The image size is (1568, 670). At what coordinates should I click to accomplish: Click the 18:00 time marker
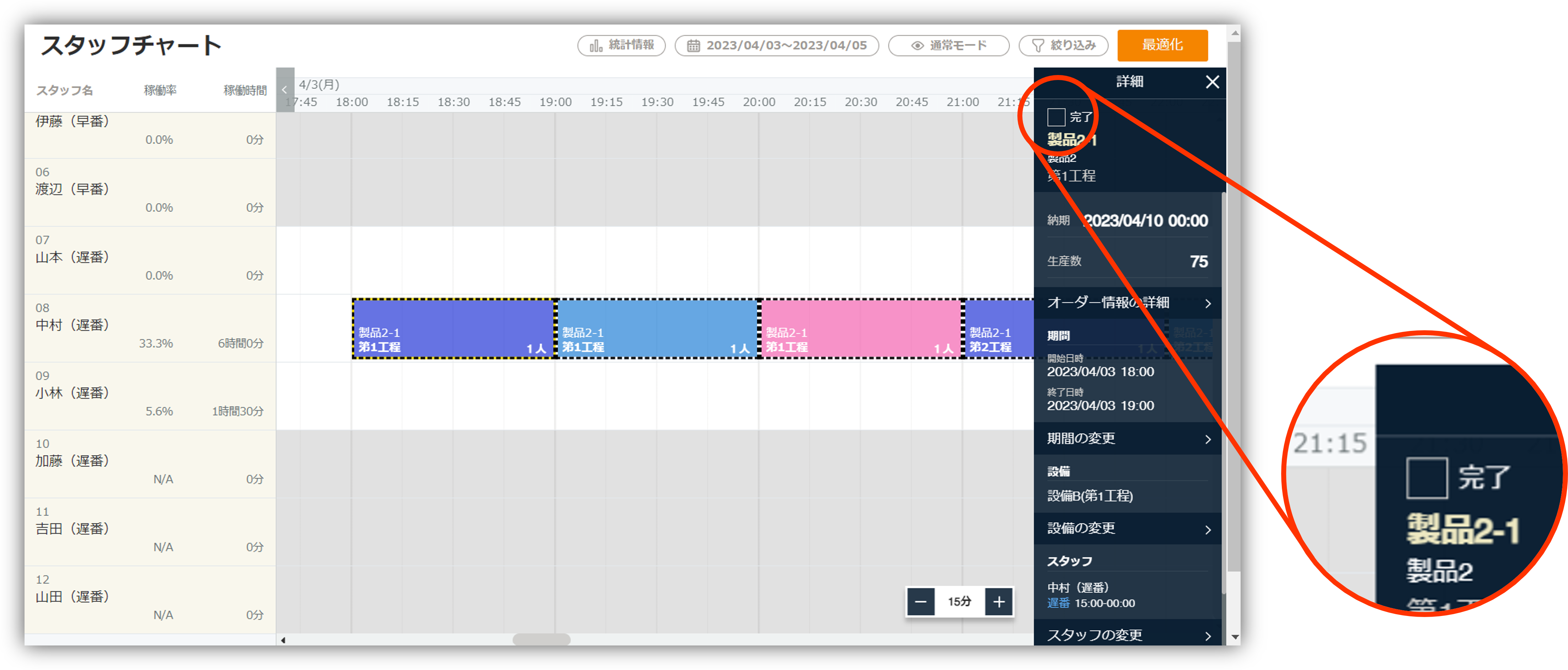click(352, 102)
